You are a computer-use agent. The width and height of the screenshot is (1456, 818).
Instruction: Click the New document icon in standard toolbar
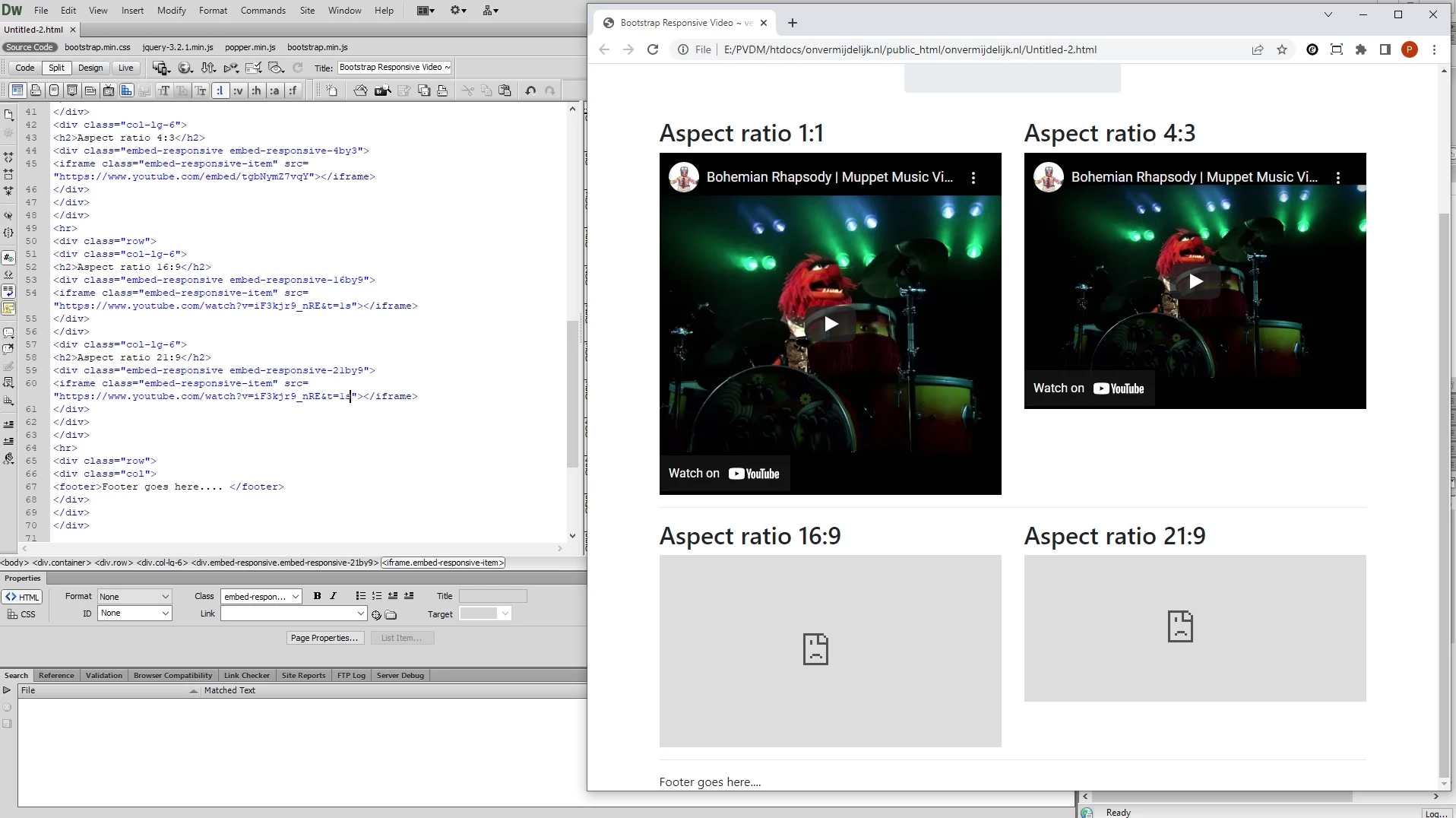click(332, 90)
